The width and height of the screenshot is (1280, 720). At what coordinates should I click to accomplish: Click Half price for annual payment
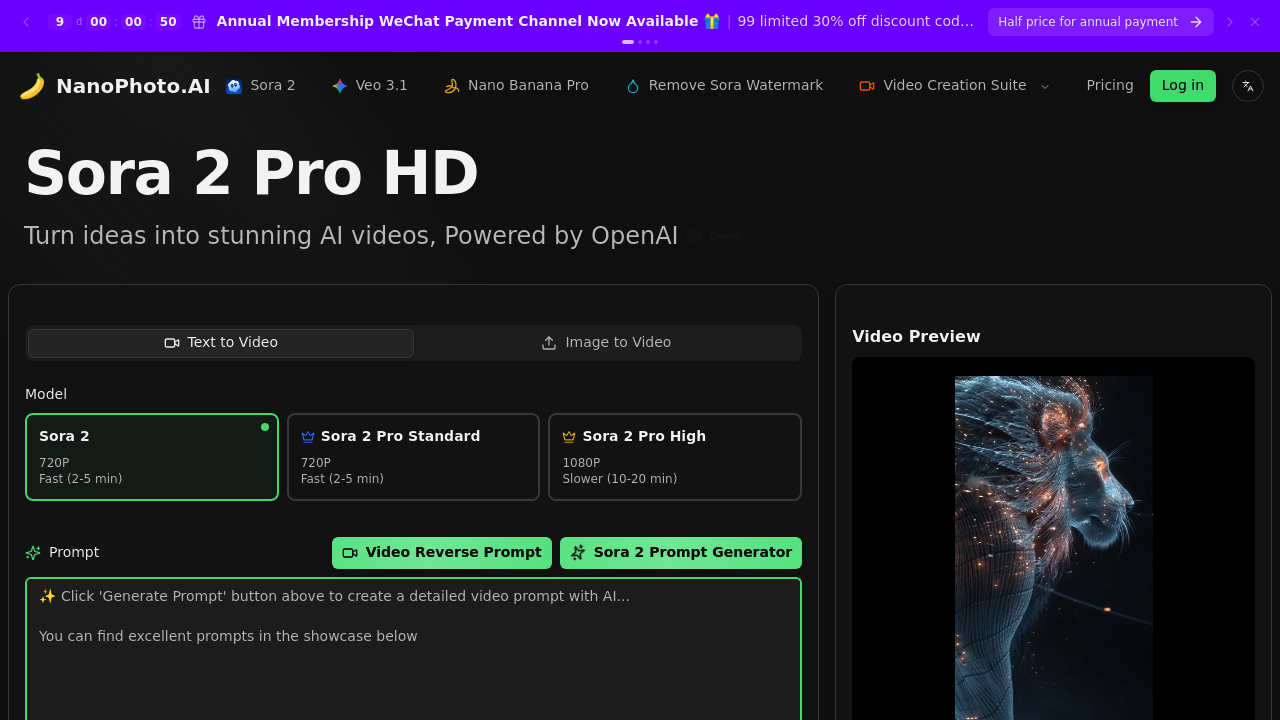click(x=1101, y=22)
